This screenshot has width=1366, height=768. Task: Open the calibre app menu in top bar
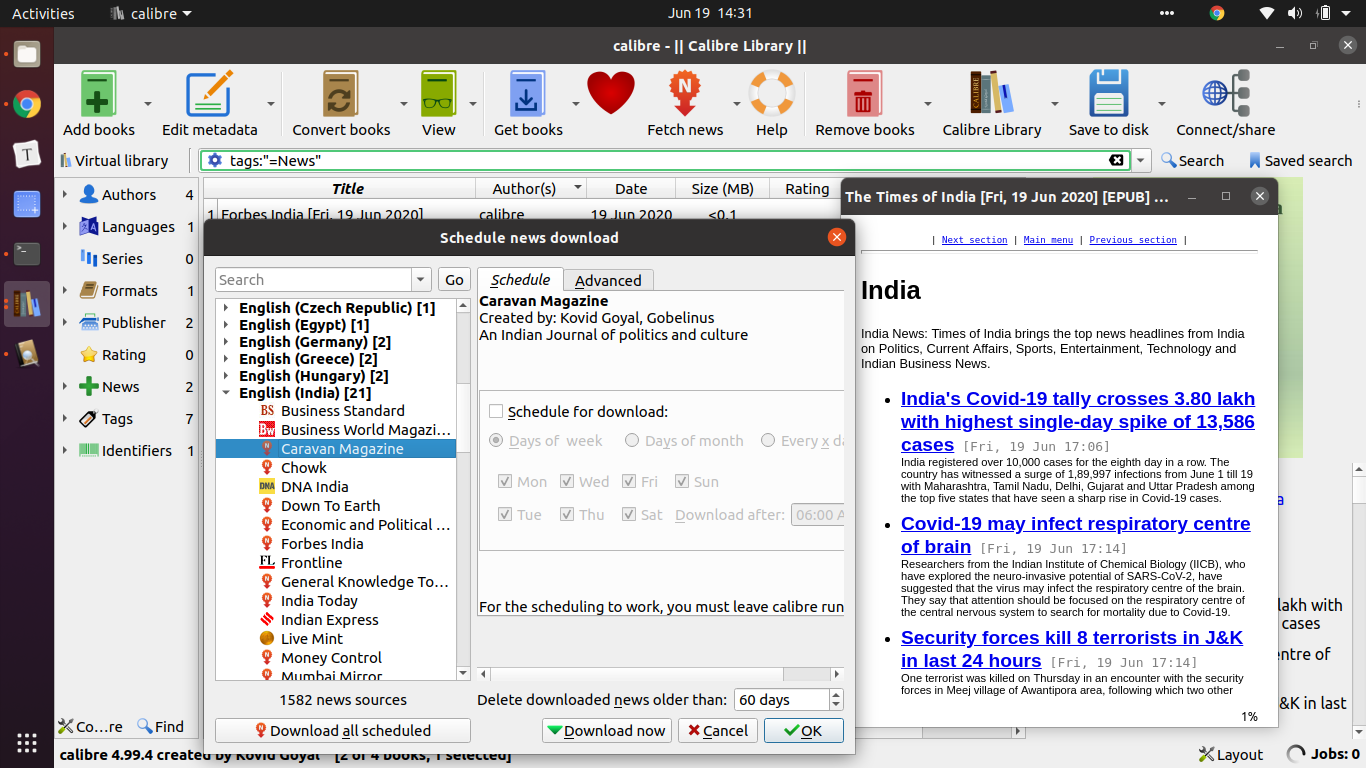(151, 13)
